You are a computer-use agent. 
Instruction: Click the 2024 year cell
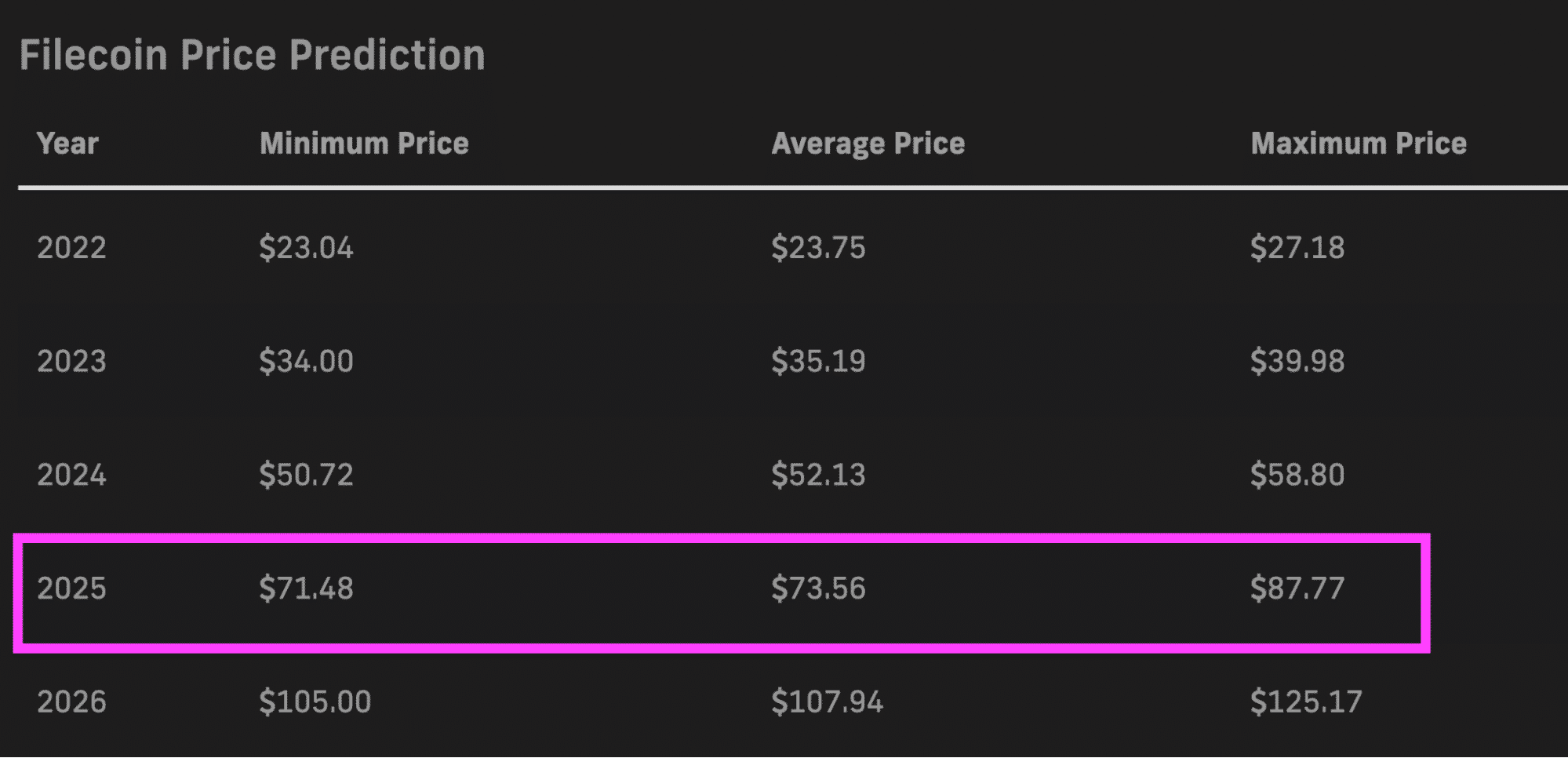(71, 475)
